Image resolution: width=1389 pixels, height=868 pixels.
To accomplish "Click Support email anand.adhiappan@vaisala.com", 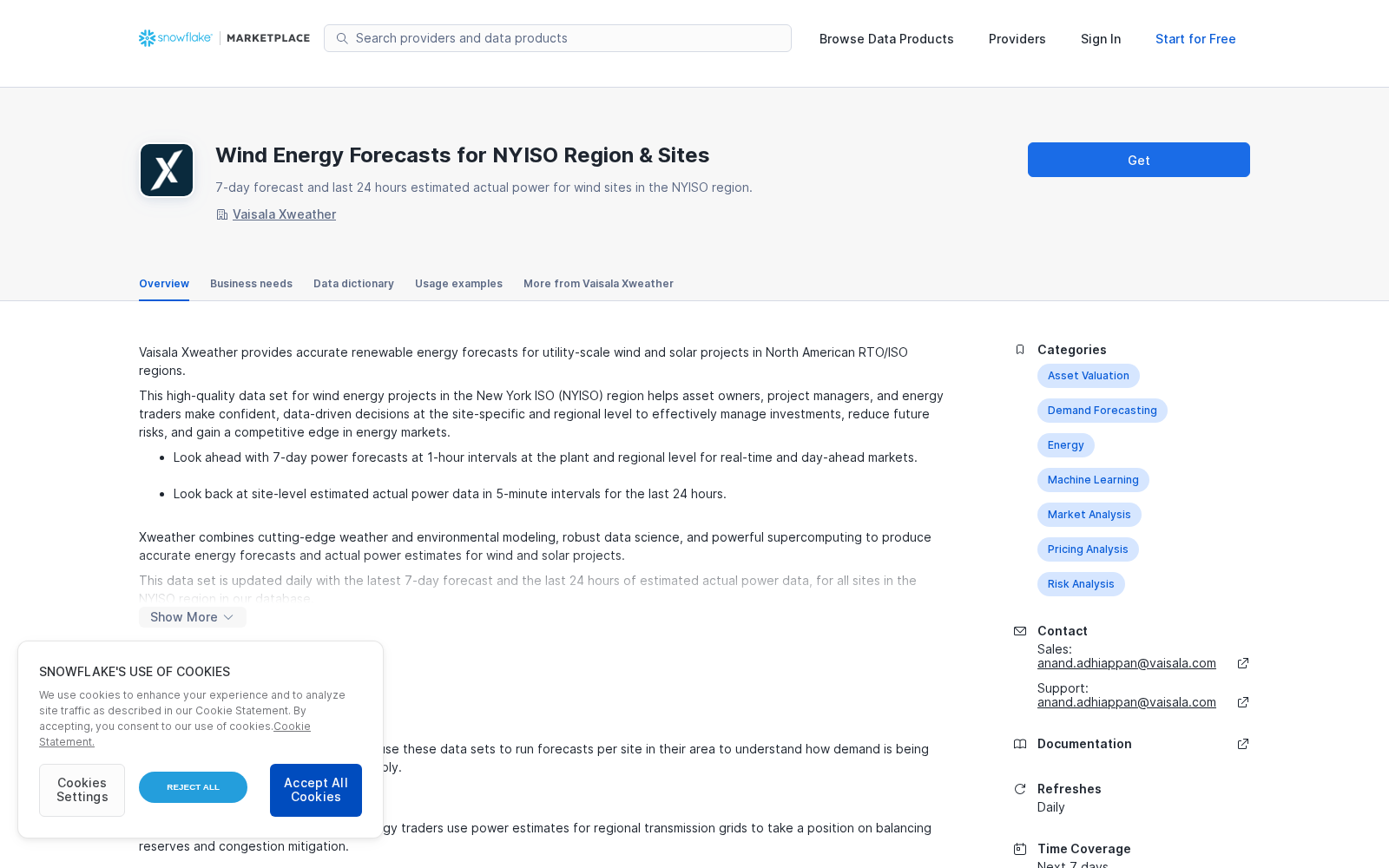I will point(1126,702).
